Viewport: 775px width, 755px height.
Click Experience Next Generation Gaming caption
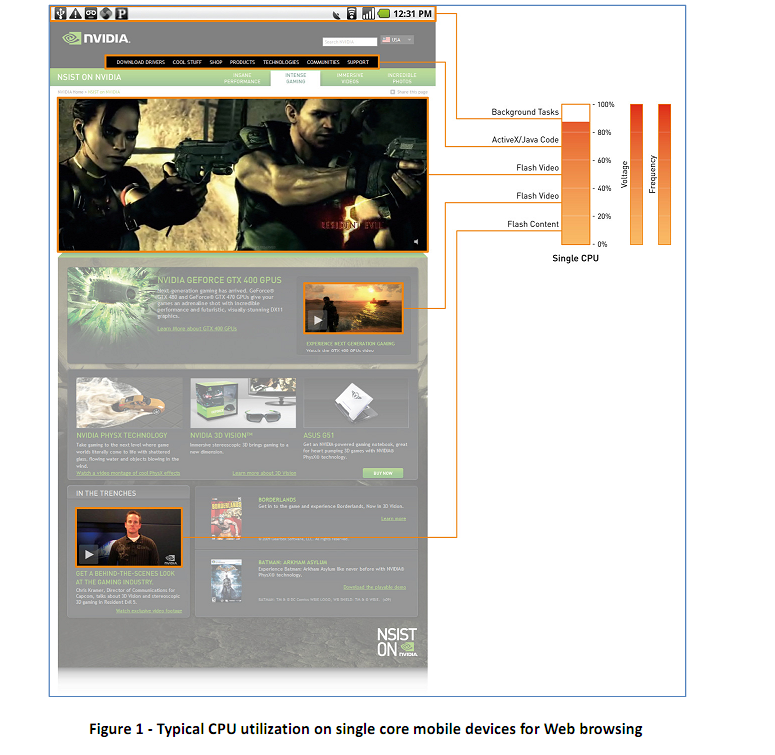[350, 343]
